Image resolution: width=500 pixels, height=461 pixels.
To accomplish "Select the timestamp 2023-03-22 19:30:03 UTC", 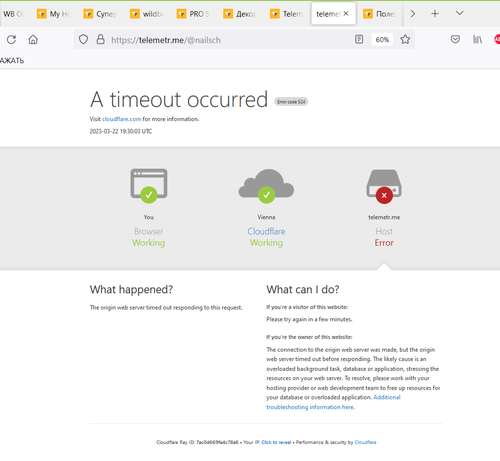I will (x=121, y=131).
